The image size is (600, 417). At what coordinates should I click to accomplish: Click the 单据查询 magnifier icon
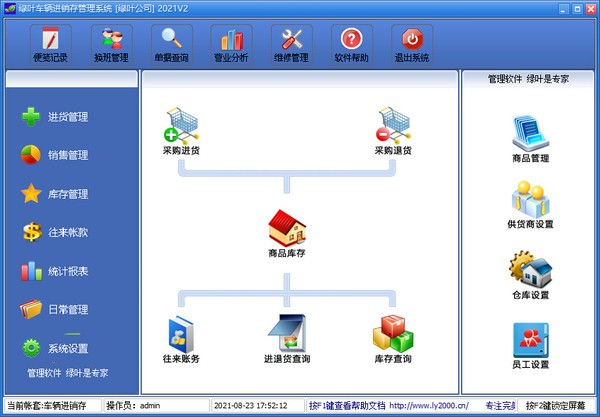coord(171,44)
